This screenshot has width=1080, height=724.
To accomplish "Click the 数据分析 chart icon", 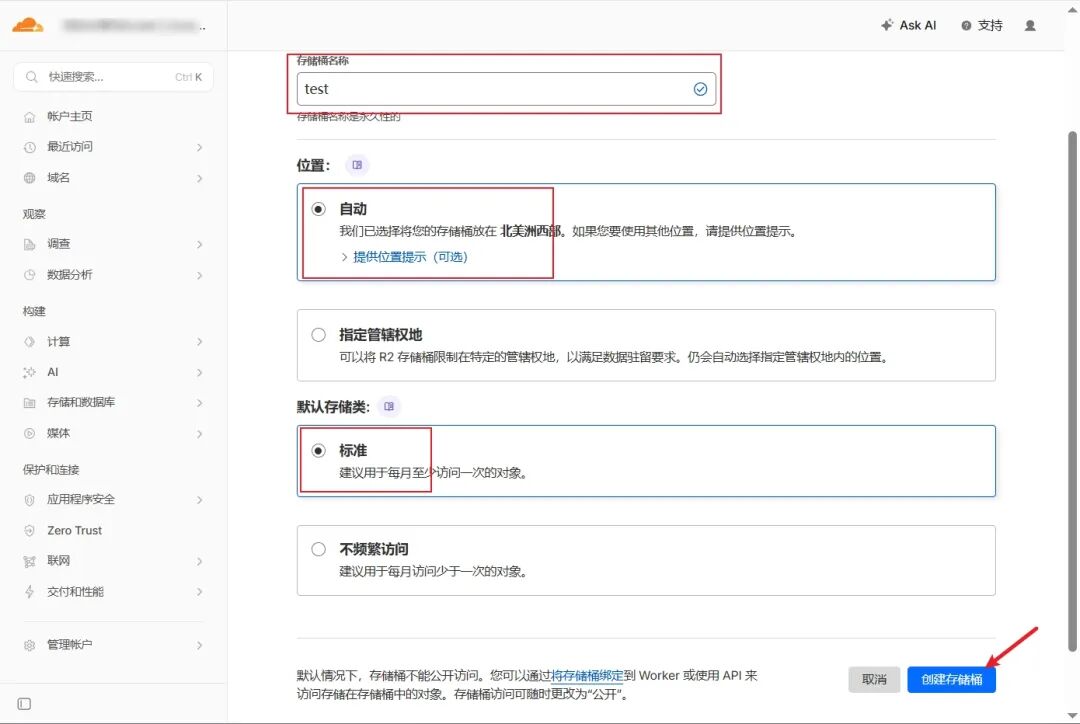I will point(30,275).
